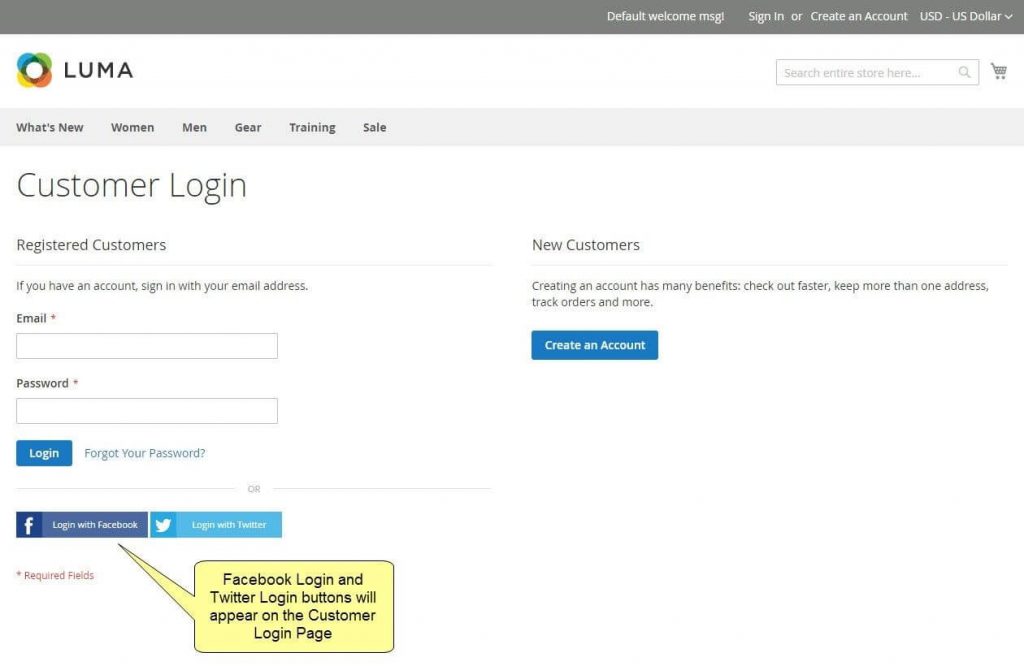Click the Luma logo icon
This screenshot has width=1024, height=666.
point(35,70)
